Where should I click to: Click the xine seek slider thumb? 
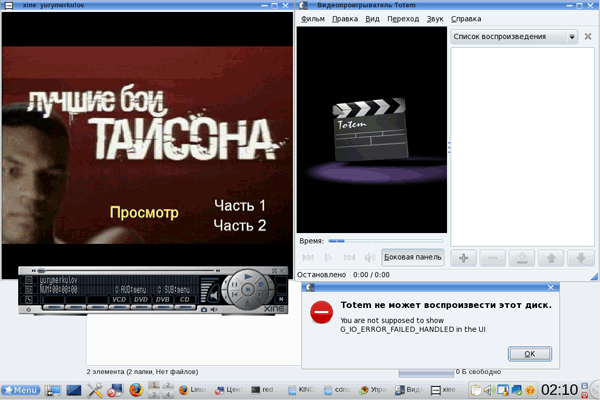click(41, 271)
